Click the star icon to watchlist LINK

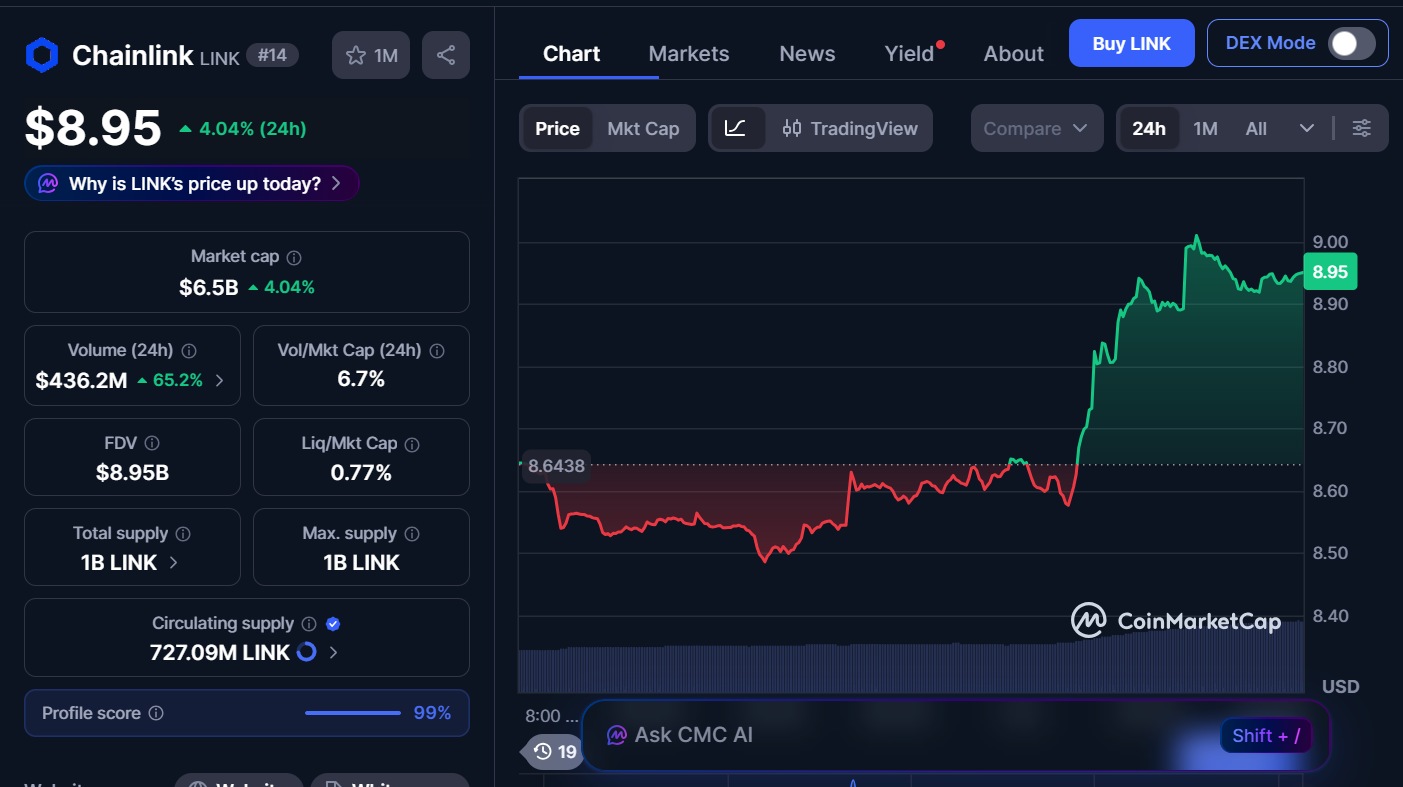click(357, 54)
